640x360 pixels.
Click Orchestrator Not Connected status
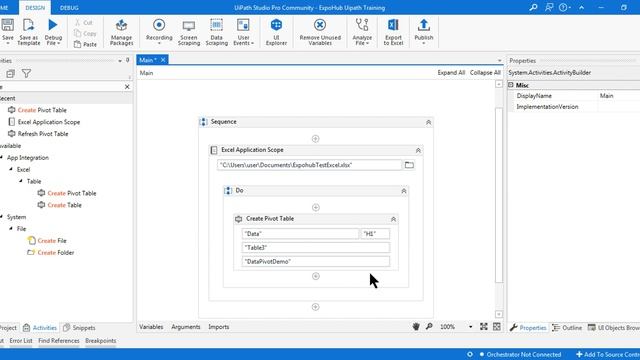pyautogui.click(x=520, y=354)
